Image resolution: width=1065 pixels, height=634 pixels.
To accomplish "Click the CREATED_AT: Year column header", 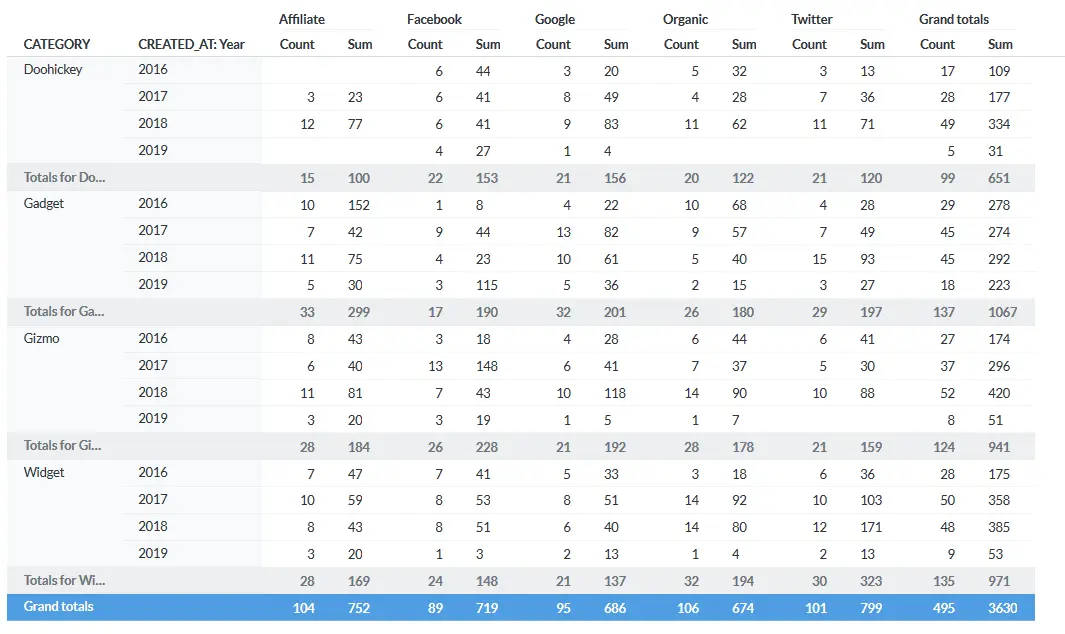I will pyautogui.click(x=191, y=44).
